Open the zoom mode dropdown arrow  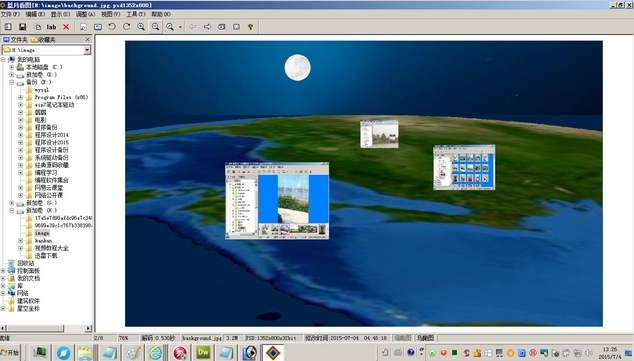pos(180,27)
